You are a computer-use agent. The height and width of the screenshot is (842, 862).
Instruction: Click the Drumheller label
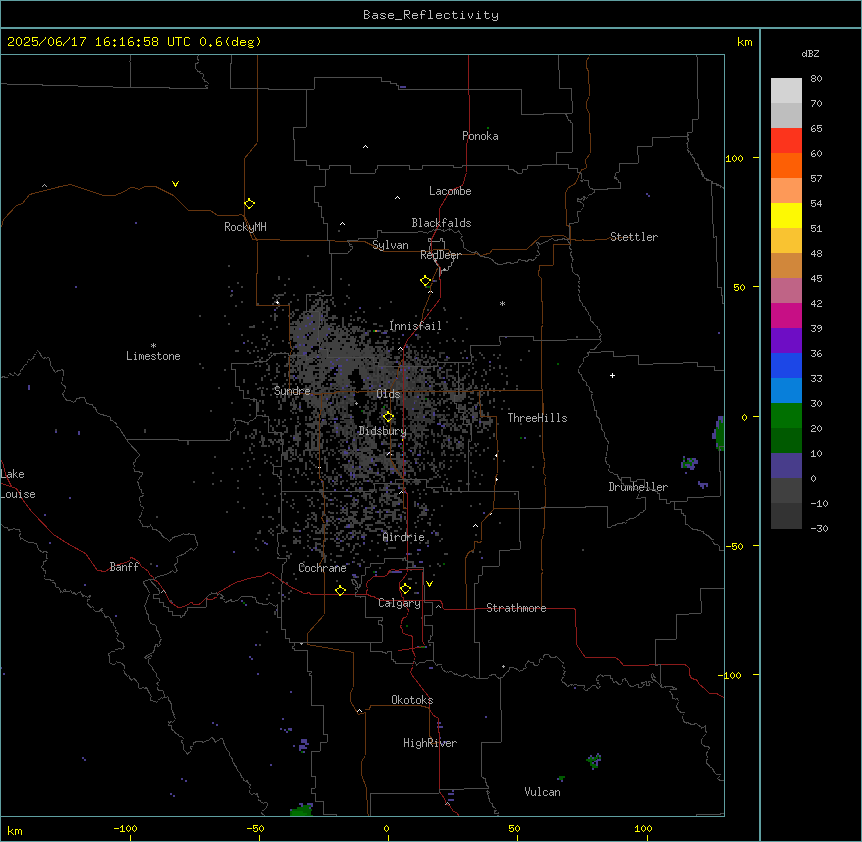[638, 487]
